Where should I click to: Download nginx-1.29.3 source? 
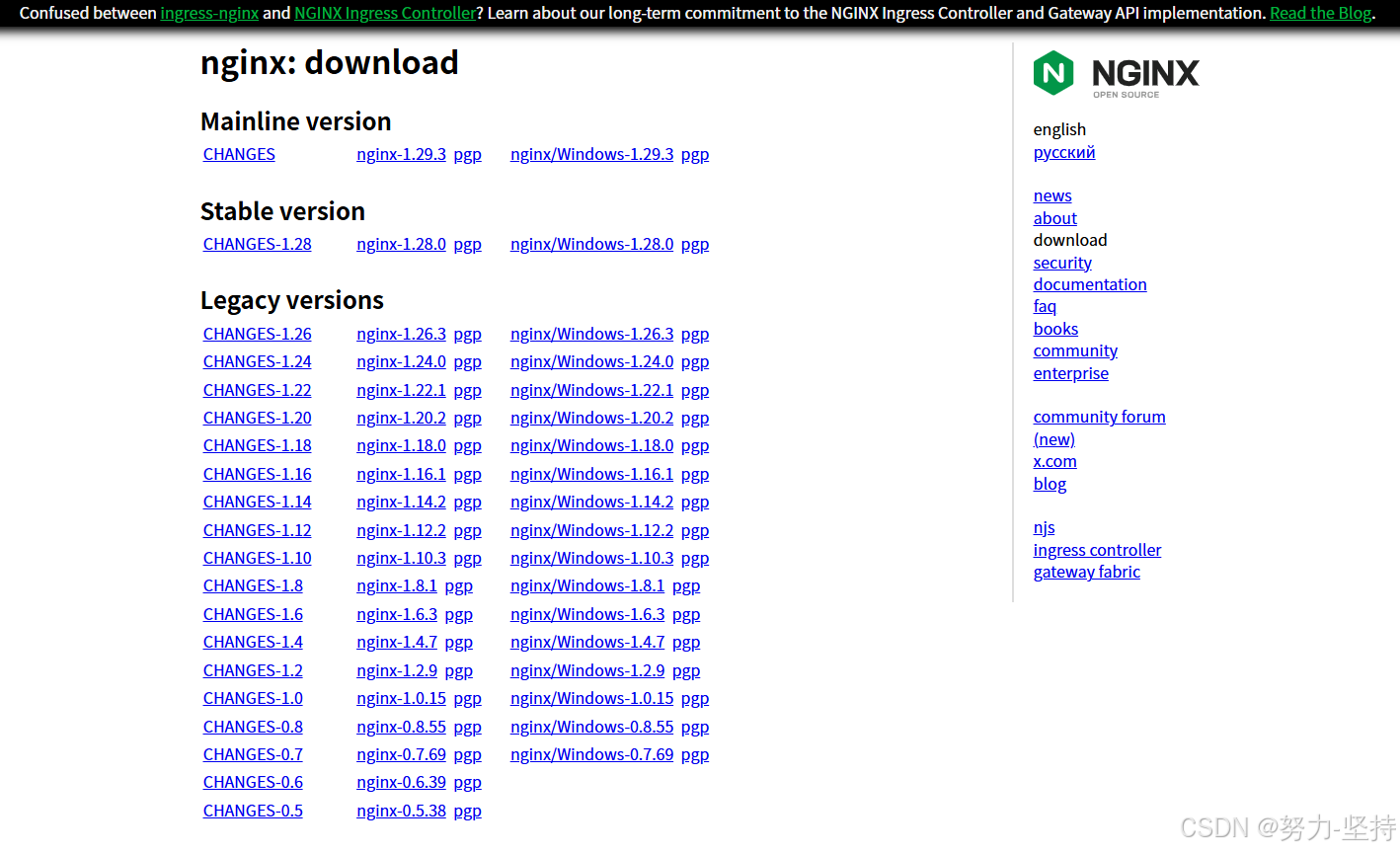(x=401, y=154)
